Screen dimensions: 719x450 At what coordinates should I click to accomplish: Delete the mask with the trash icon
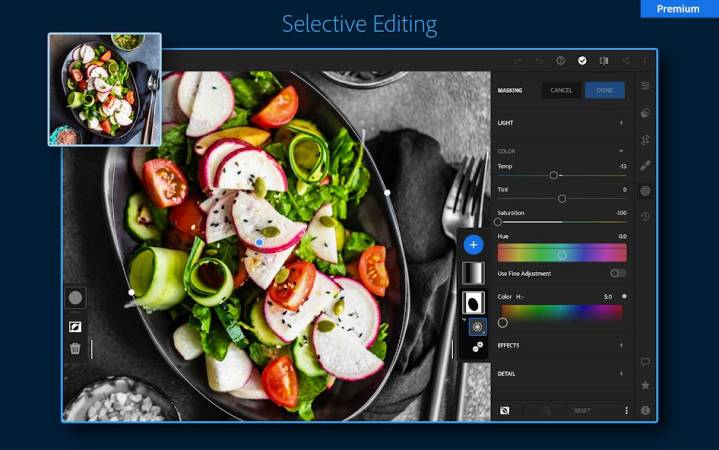(75, 349)
